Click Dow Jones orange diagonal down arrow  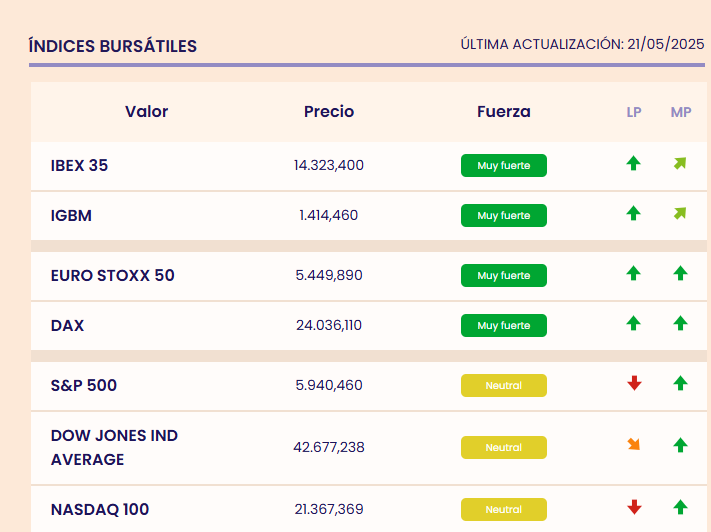pyautogui.click(x=633, y=445)
